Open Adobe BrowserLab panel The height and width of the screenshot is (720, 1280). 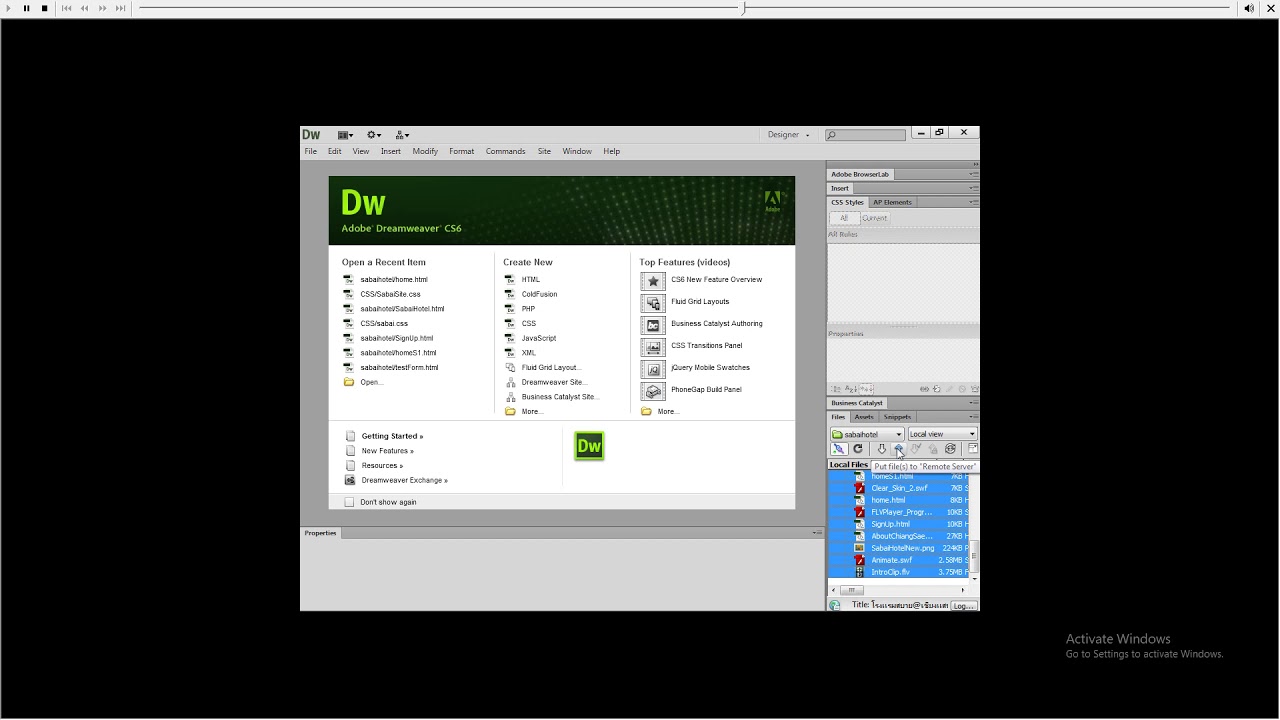[860, 174]
